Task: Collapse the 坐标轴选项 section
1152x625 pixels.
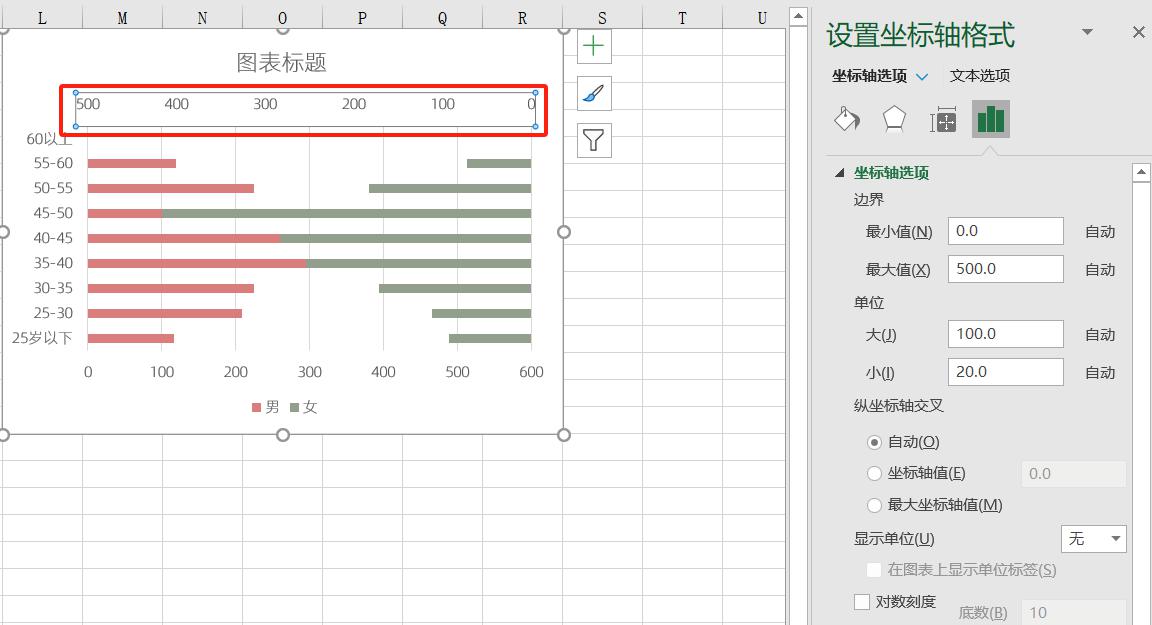Action: [x=840, y=173]
